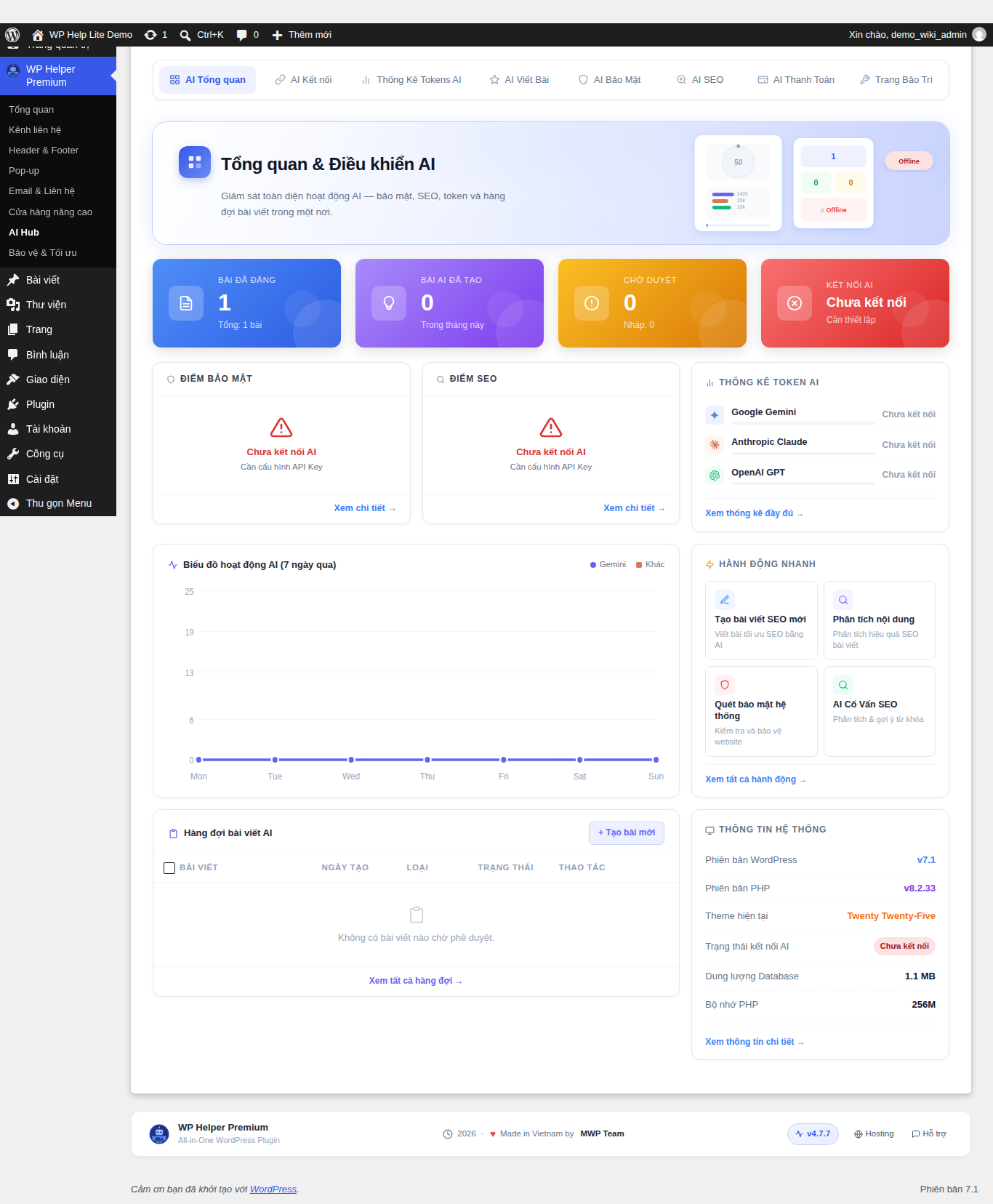
Task: Open Xem chi tiết in Điểm bảo mật panel
Action: (x=365, y=508)
